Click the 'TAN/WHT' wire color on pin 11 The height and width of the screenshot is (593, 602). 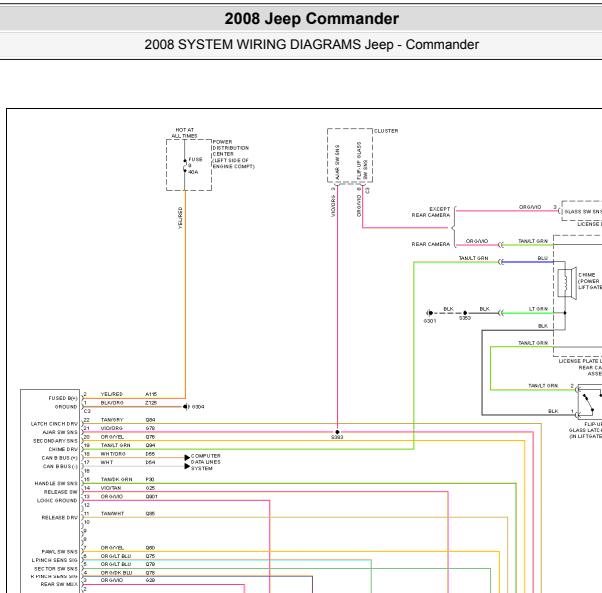pos(112,513)
